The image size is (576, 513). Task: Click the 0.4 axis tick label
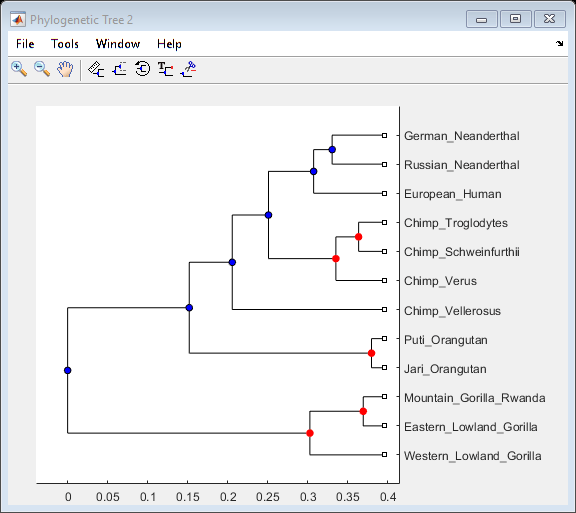tap(388, 497)
